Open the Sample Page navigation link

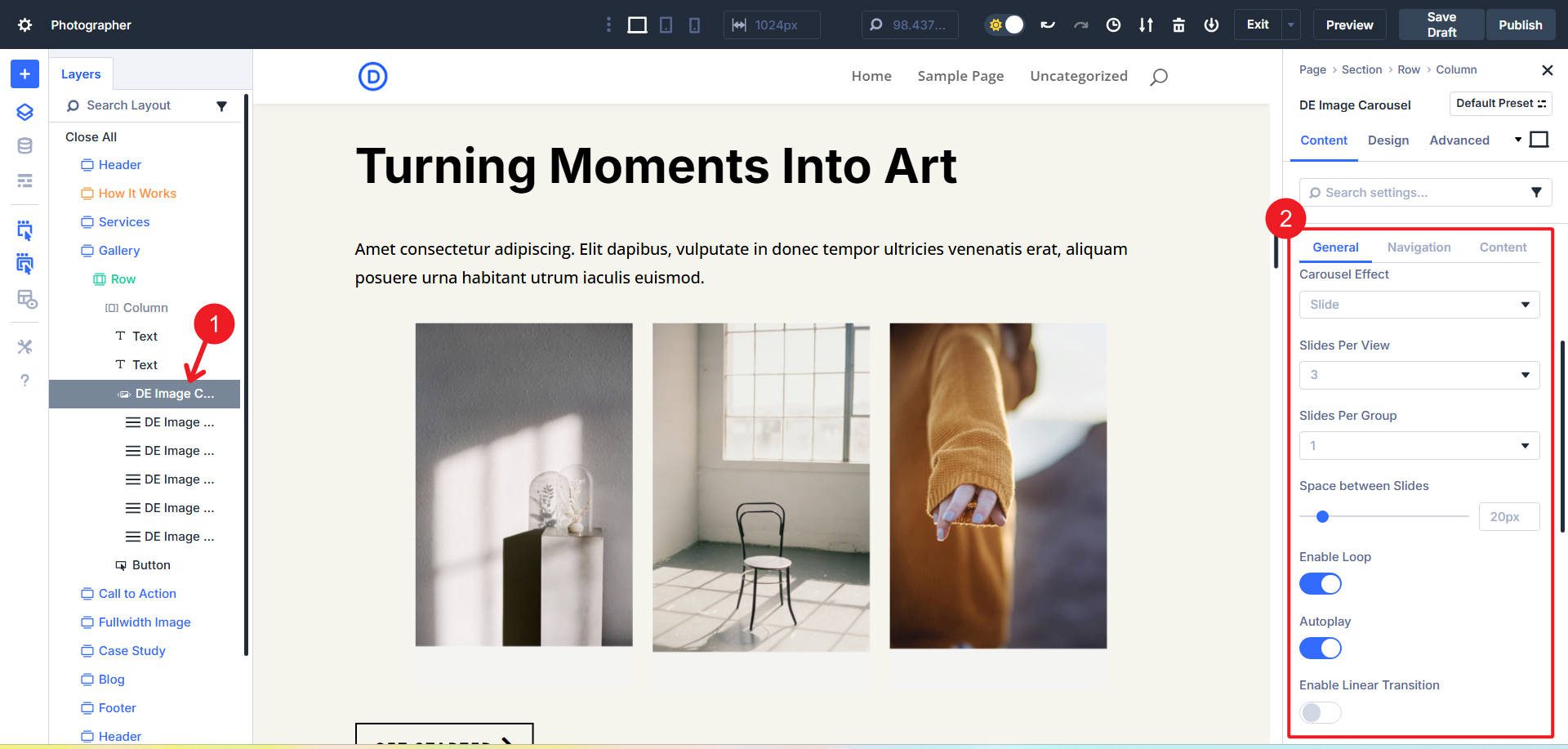tap(960, 75)
